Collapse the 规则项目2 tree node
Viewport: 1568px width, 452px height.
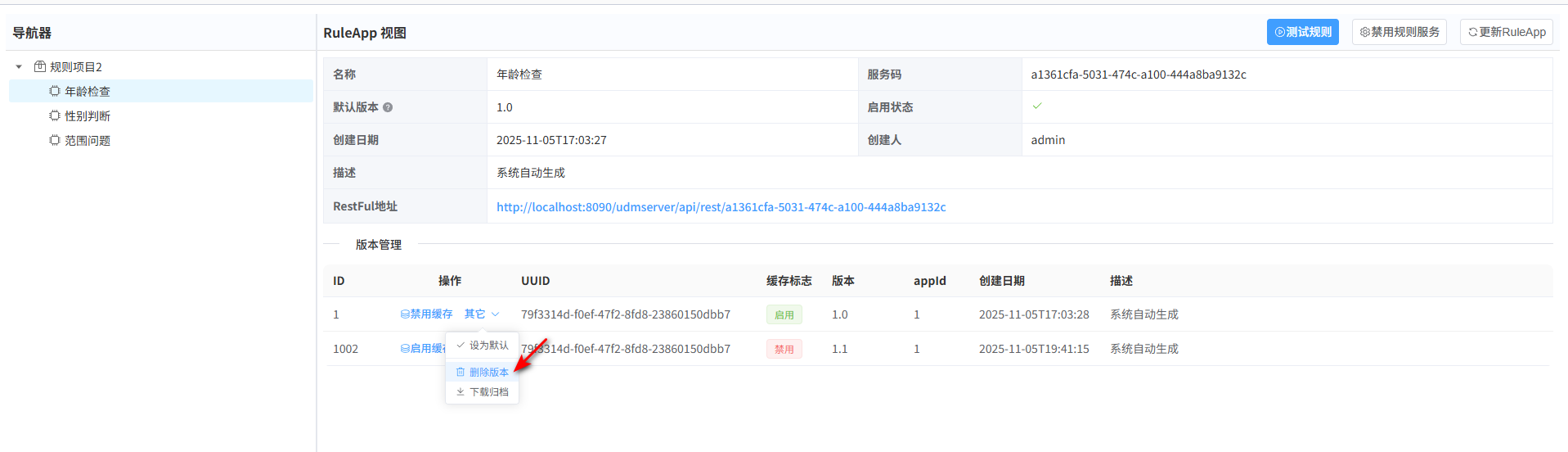click(x=19, y=67)
